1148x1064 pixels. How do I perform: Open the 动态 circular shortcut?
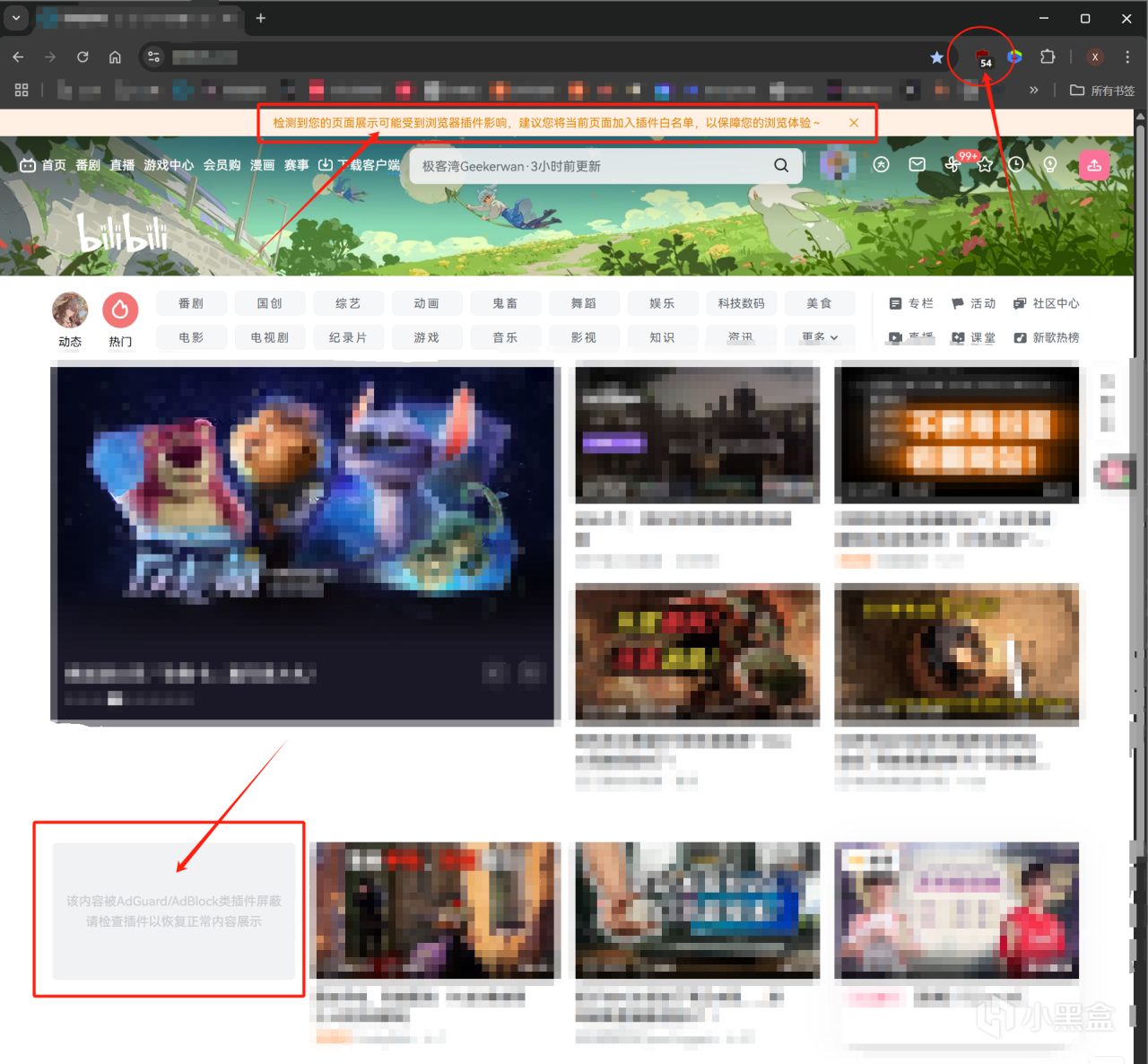pyautogui.click(x=70, y=319)
